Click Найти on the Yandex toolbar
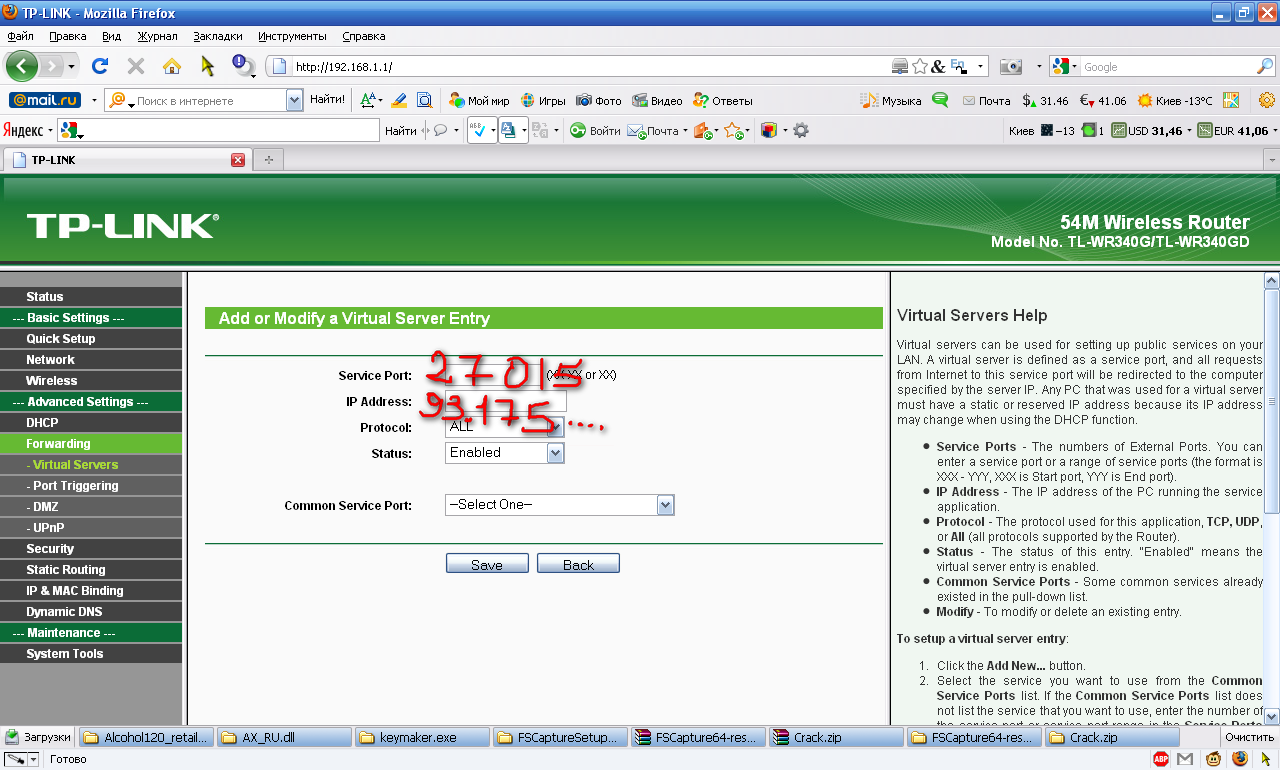The image size is (1280, 770). click(x=400, y=130)
